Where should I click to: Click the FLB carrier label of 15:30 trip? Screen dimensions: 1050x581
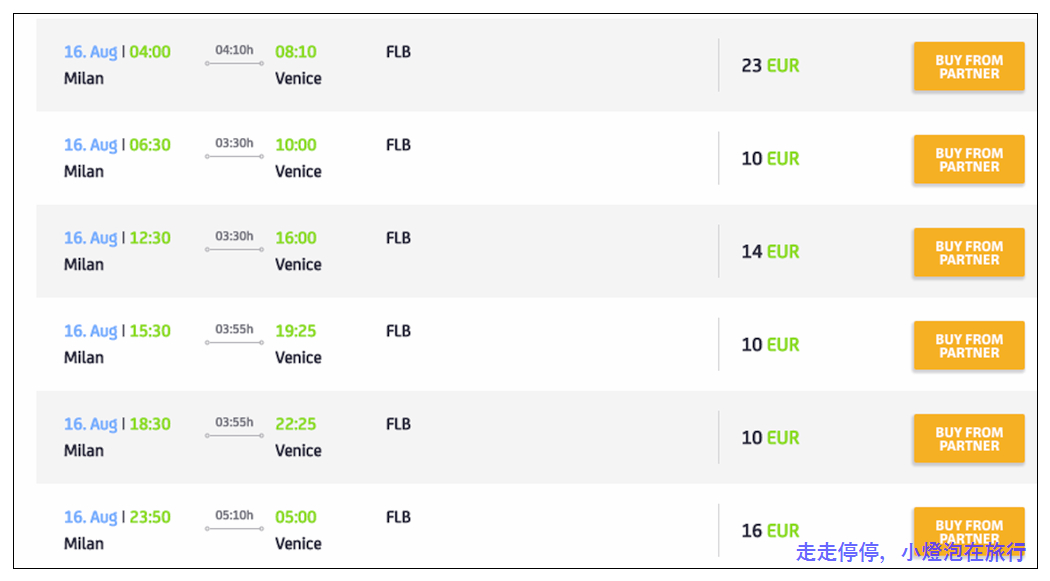[398, 331]
